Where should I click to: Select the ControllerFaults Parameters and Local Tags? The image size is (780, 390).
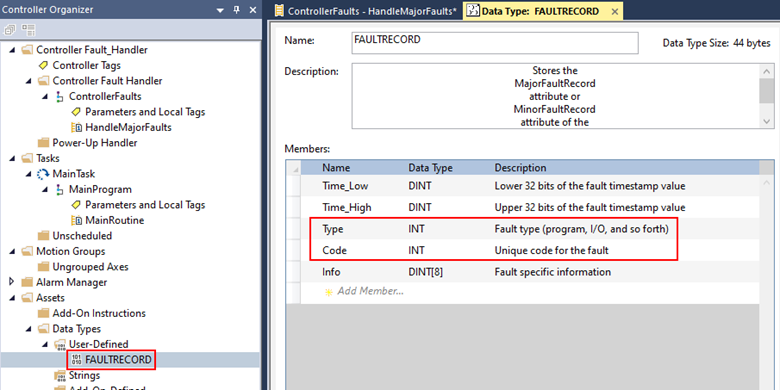coord(145,112)
